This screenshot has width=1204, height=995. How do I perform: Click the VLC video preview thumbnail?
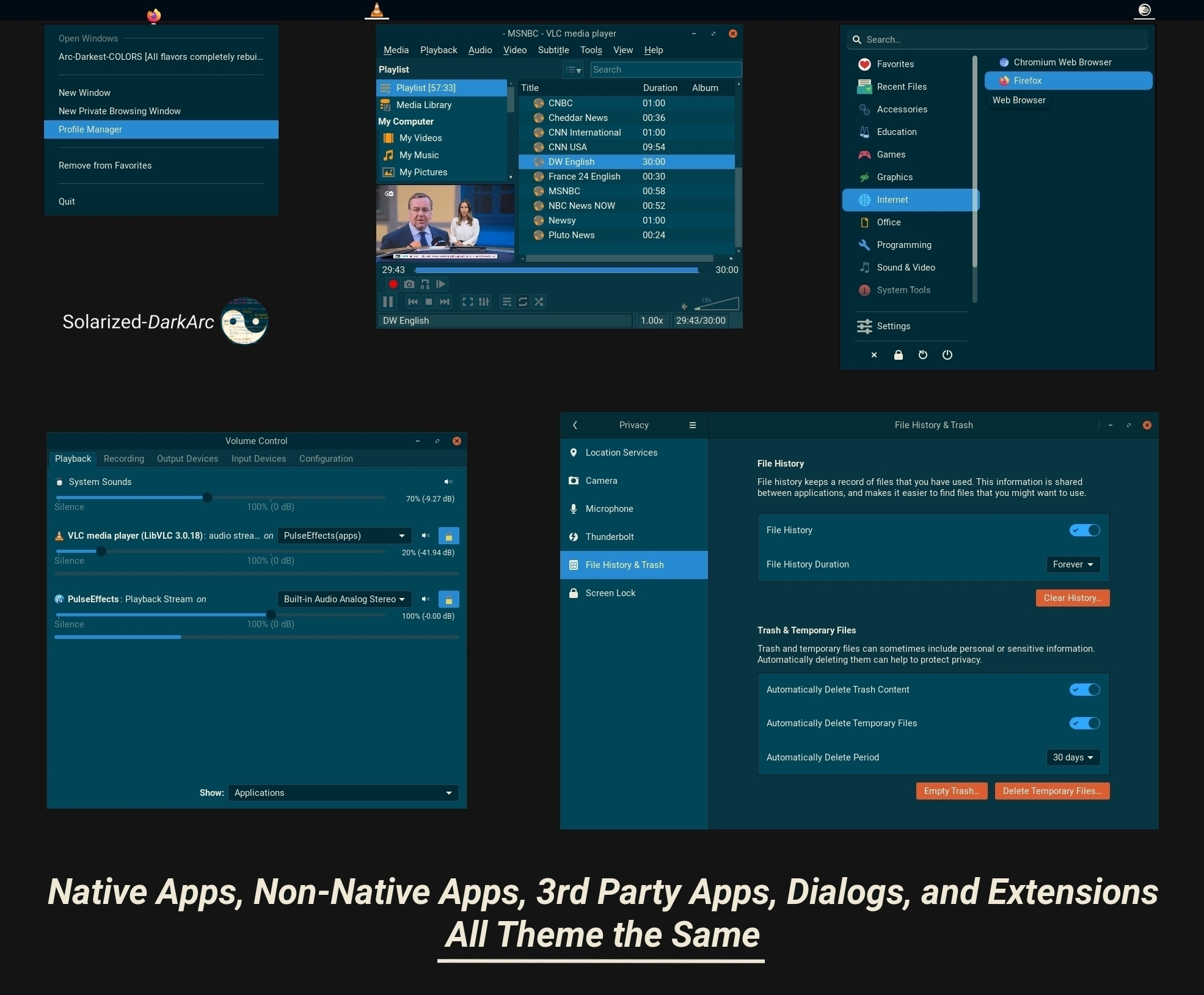click(445, 223)
